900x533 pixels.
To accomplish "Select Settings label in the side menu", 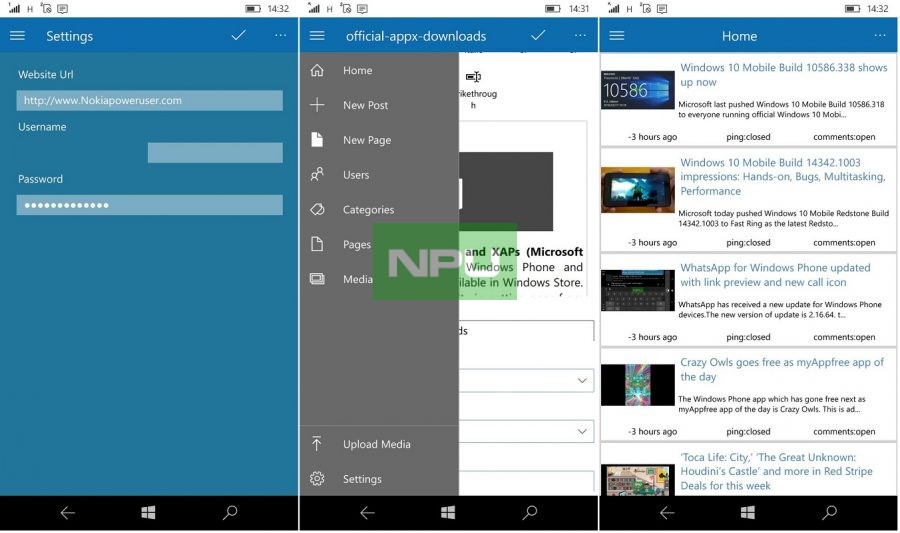I will (362, 479).
